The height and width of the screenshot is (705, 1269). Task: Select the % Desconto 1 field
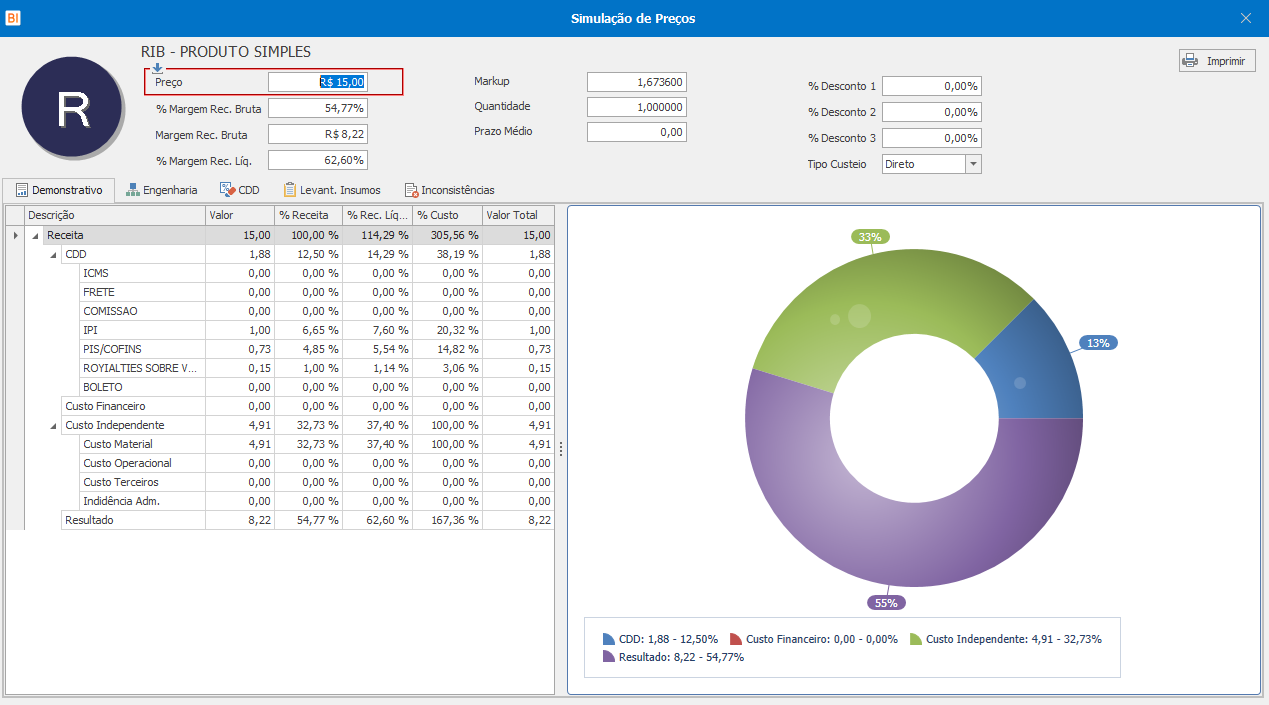932,87
